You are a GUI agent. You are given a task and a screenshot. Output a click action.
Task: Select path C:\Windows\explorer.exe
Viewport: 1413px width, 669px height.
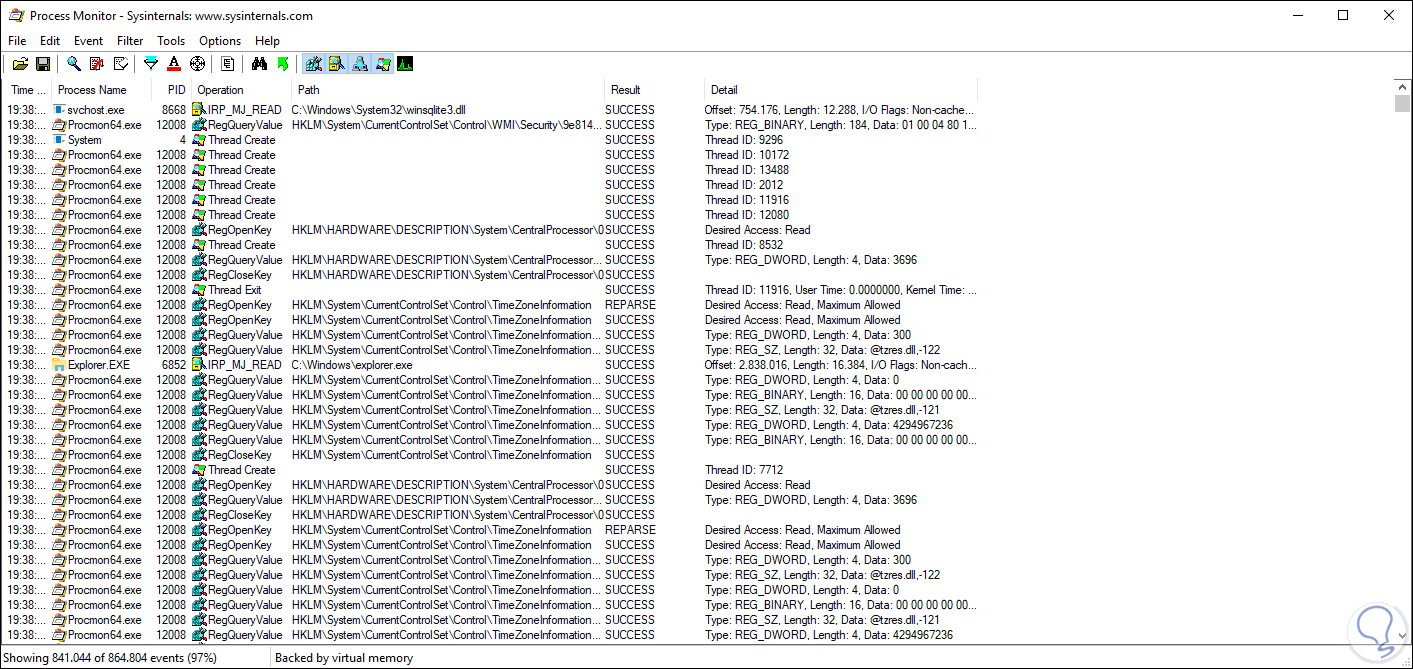352,365
